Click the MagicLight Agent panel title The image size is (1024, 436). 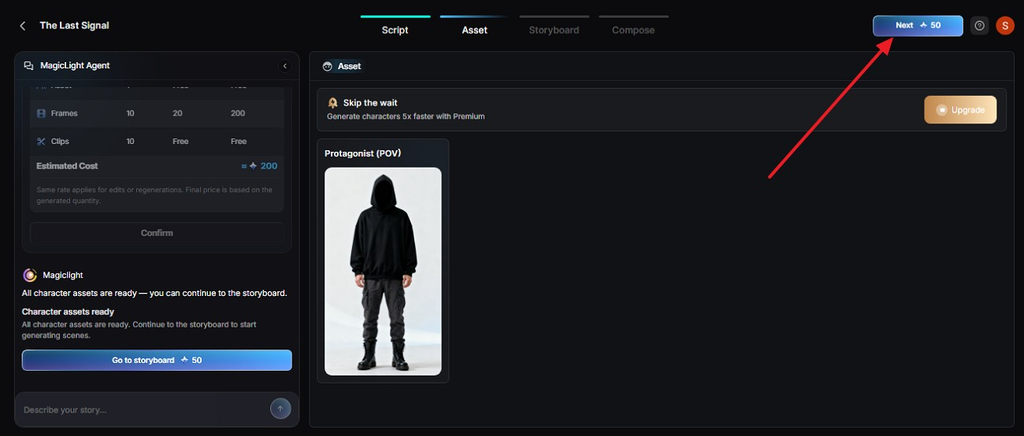[75, 66]
